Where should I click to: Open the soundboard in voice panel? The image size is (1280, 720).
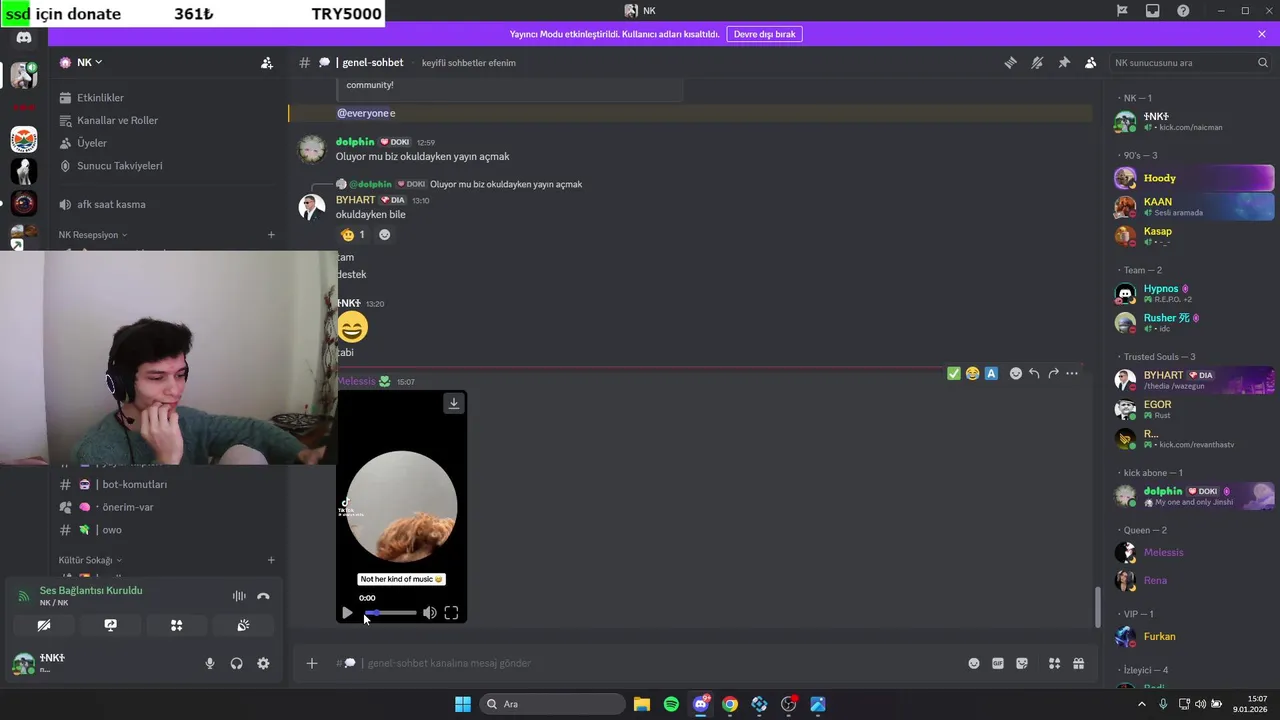coord(243,625)
